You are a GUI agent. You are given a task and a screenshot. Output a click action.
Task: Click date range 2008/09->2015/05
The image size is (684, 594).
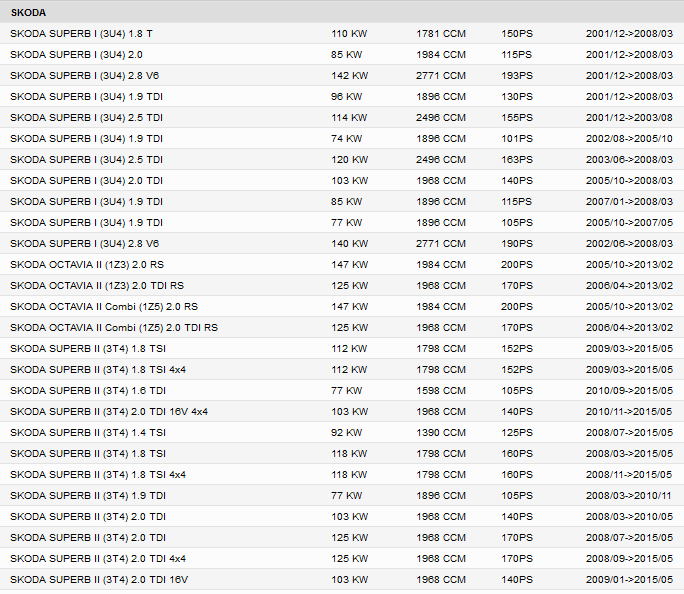point(629,558)
